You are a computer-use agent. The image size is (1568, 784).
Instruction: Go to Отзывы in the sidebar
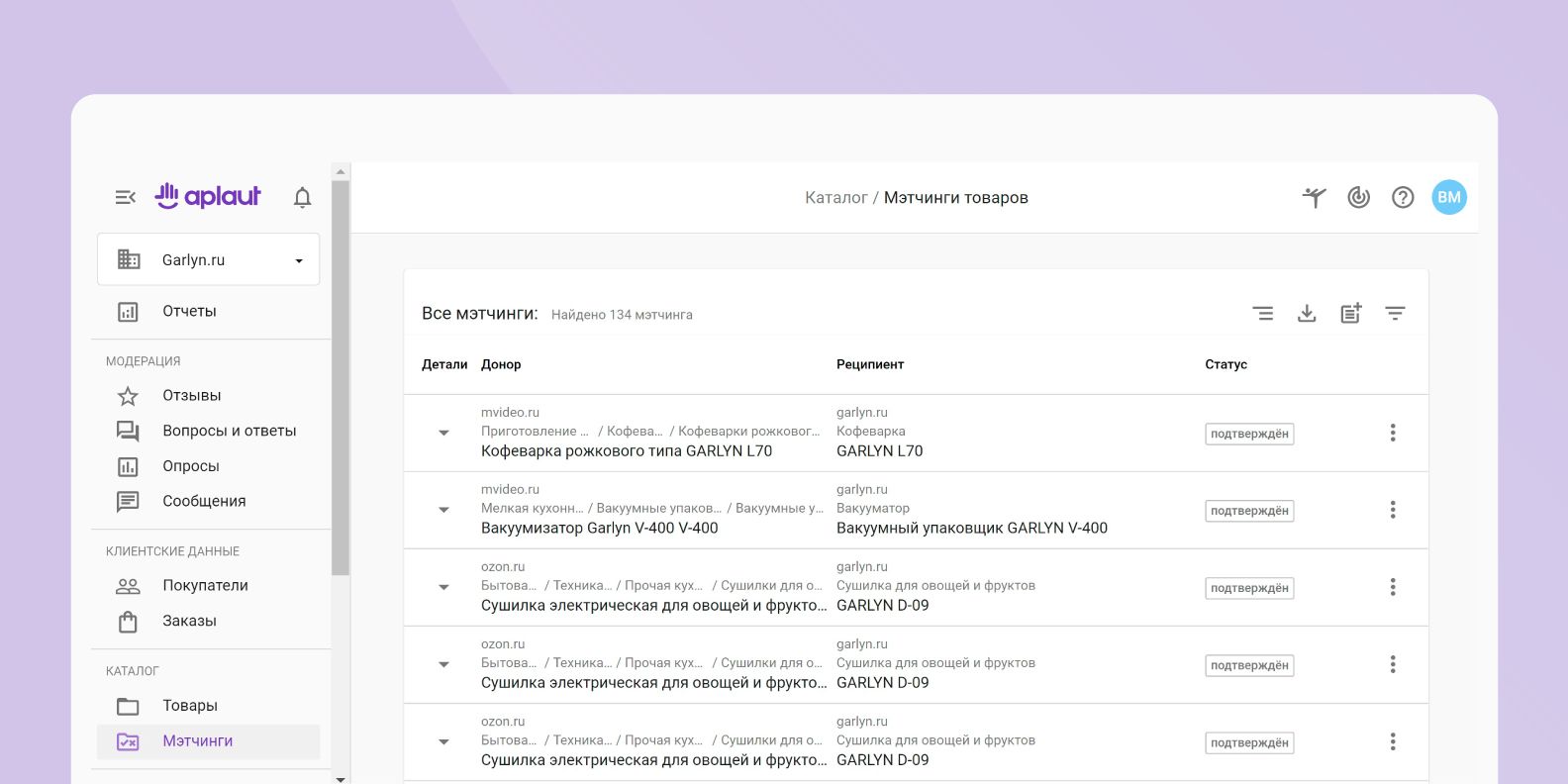pyautogui.click(x=192, y=396)
